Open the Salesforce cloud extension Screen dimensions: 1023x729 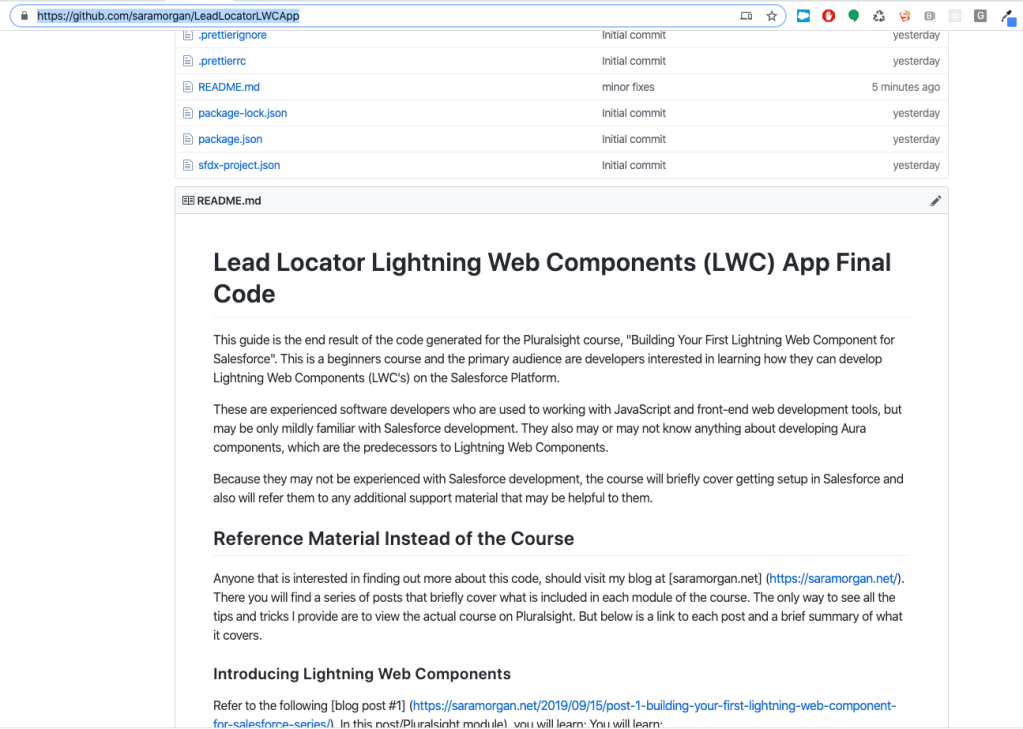[x=803, y=16]
